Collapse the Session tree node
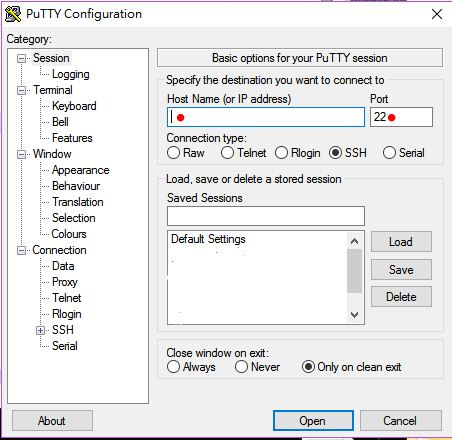Screen dimensions: 452x440 (21, 59)
